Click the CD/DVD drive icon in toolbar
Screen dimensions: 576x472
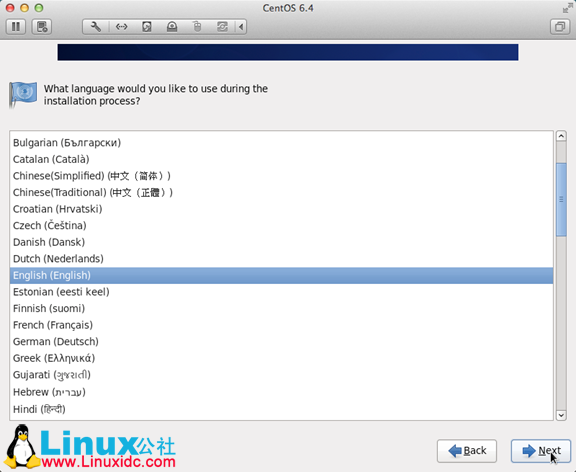click(x=172, y=27)
